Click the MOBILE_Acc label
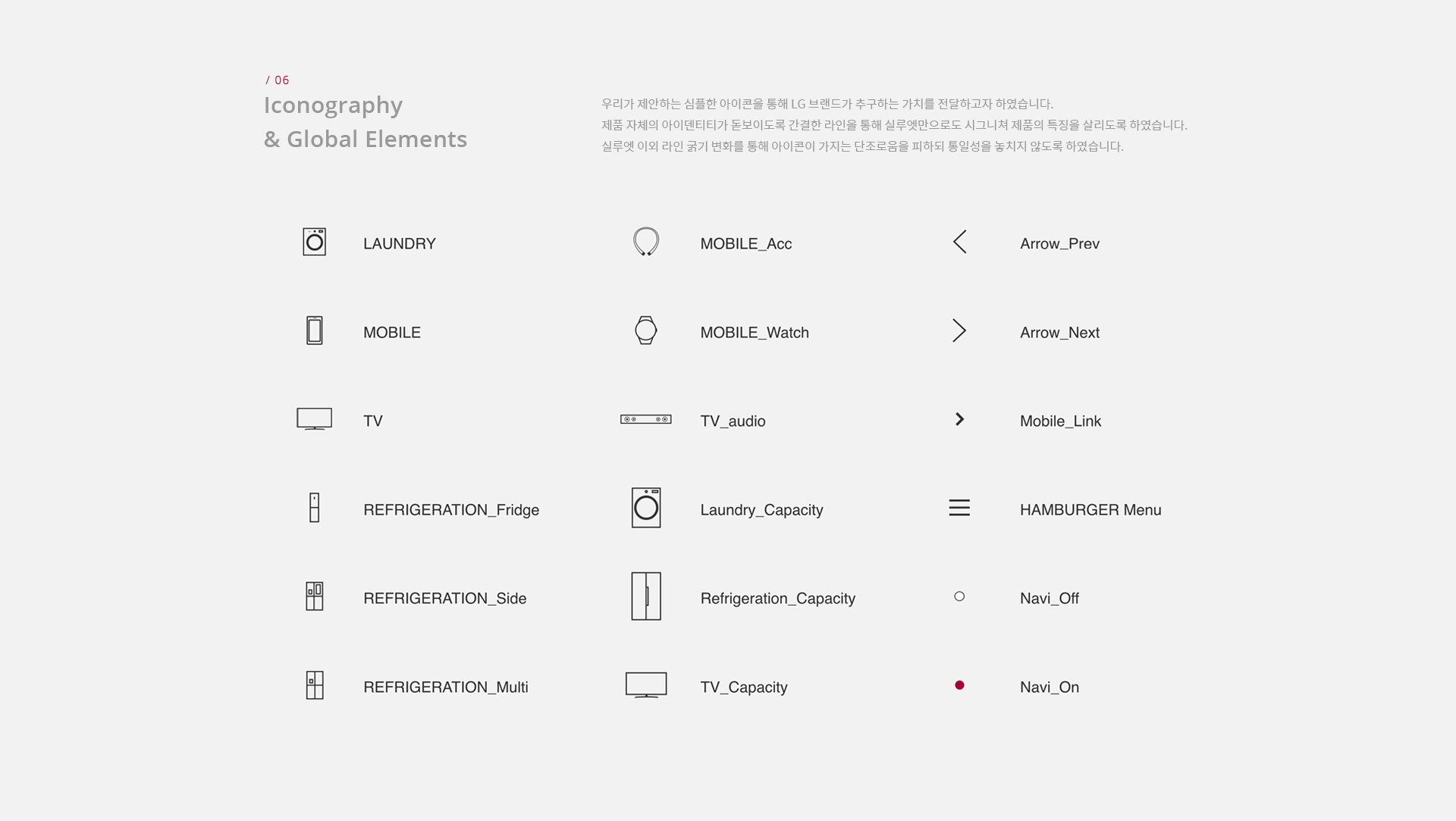The width and height of the screenshot is (1456, 821). pyautogui.click(x=746, y=243)
